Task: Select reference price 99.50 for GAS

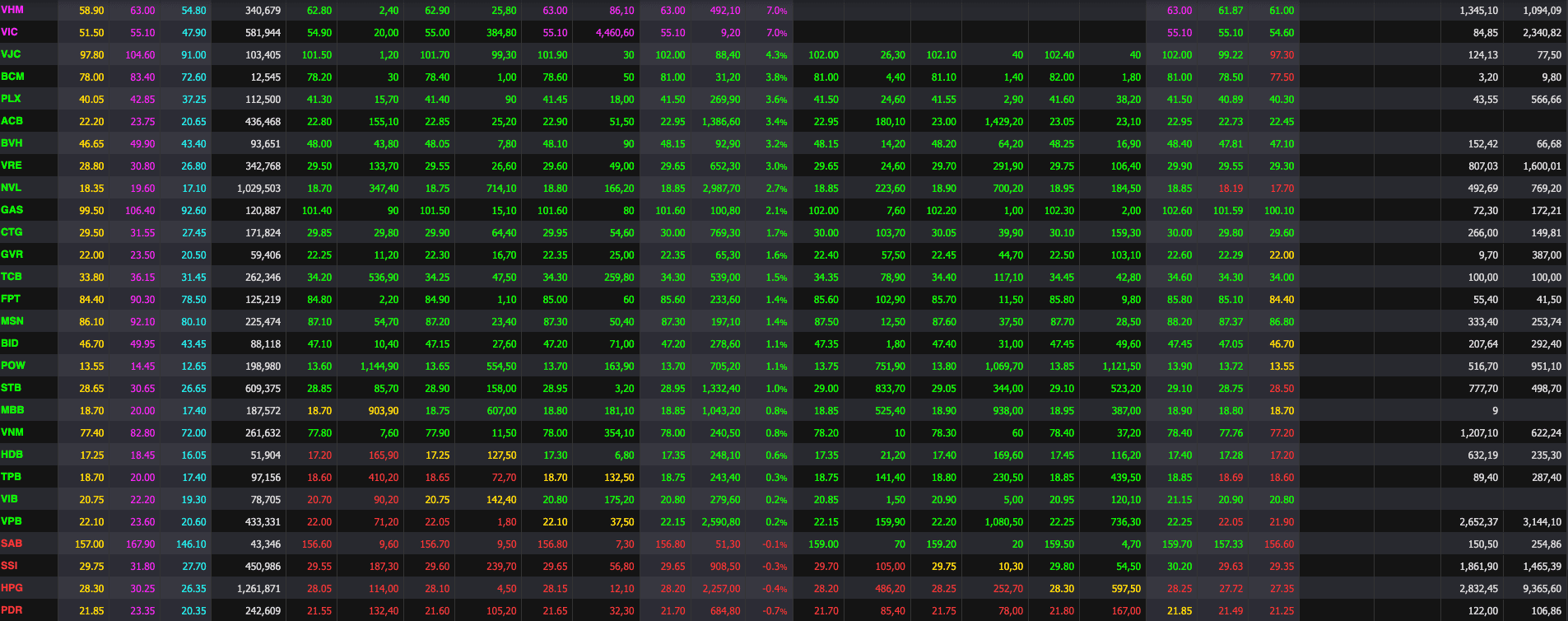Action: 91,211
